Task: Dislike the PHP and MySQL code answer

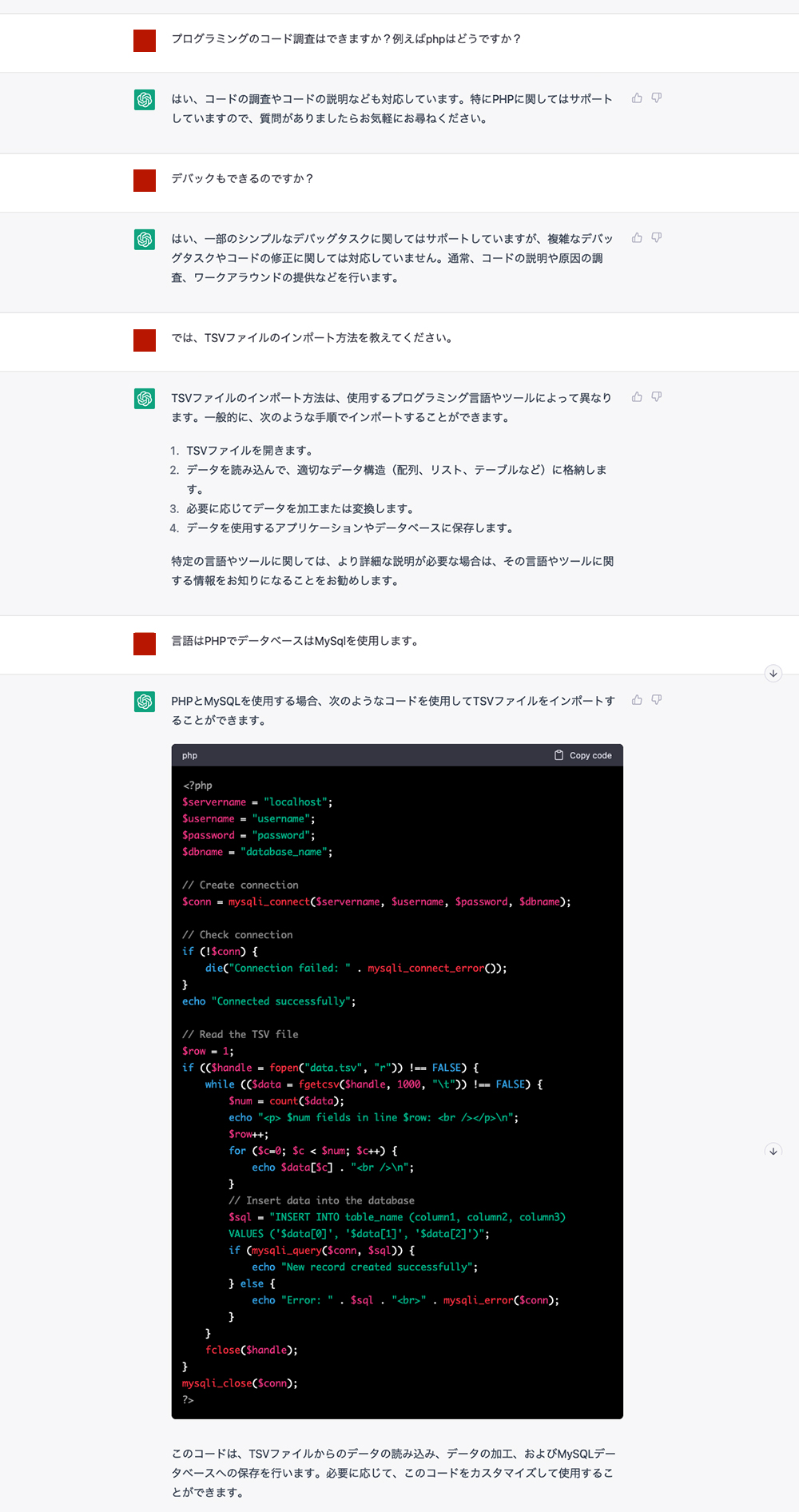Action: 657,700
